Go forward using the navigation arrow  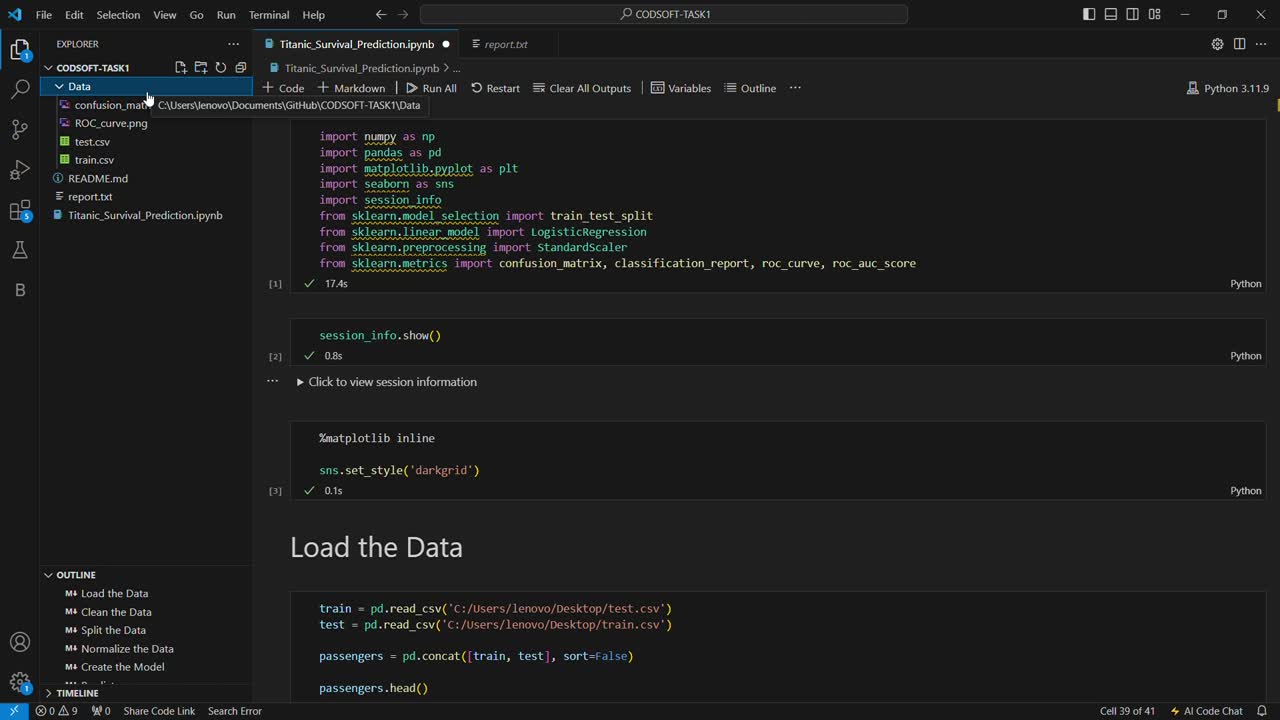point(403,15)
